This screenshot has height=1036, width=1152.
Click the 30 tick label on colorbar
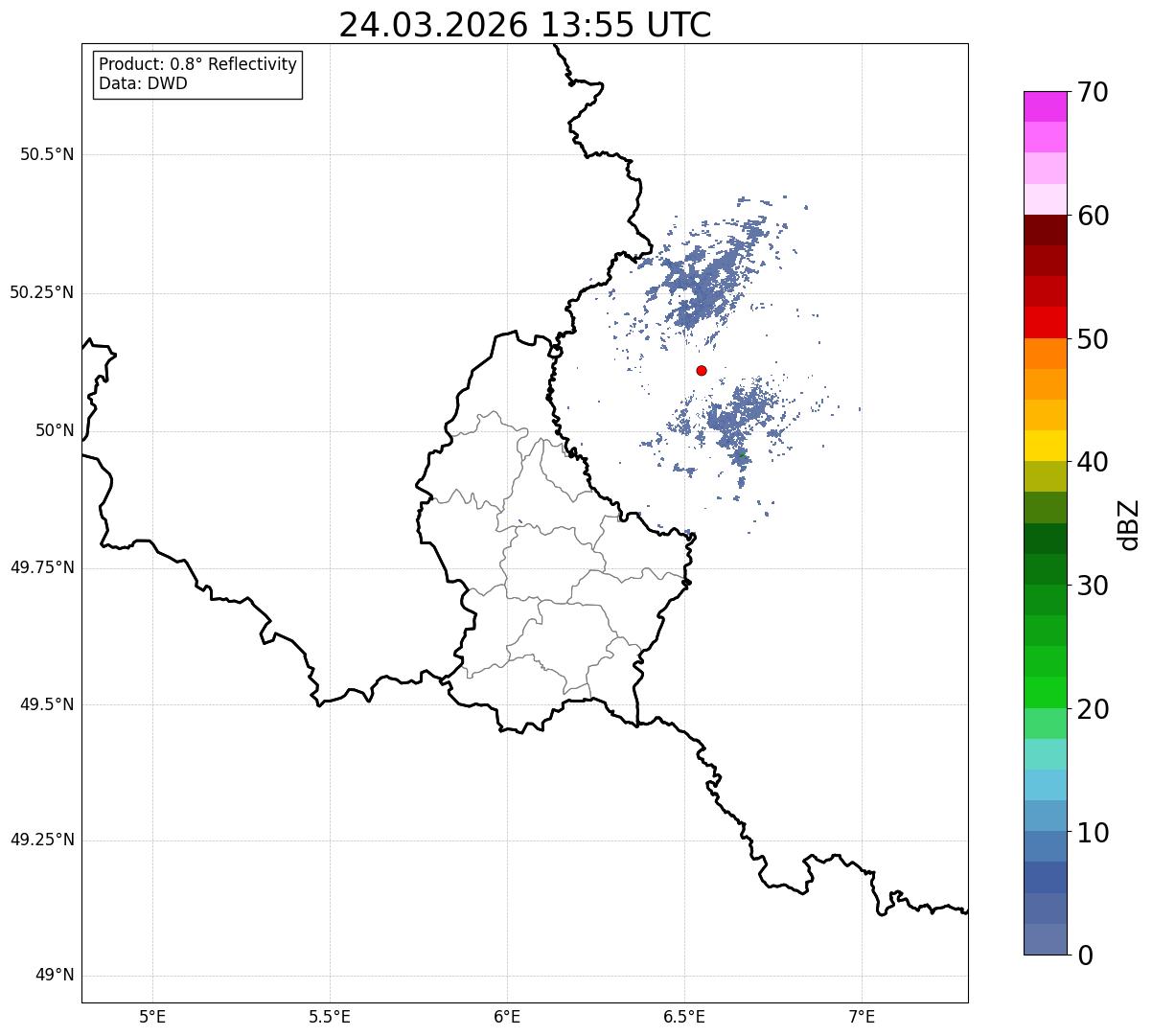pyautogui.click(x=1091, y=586)
